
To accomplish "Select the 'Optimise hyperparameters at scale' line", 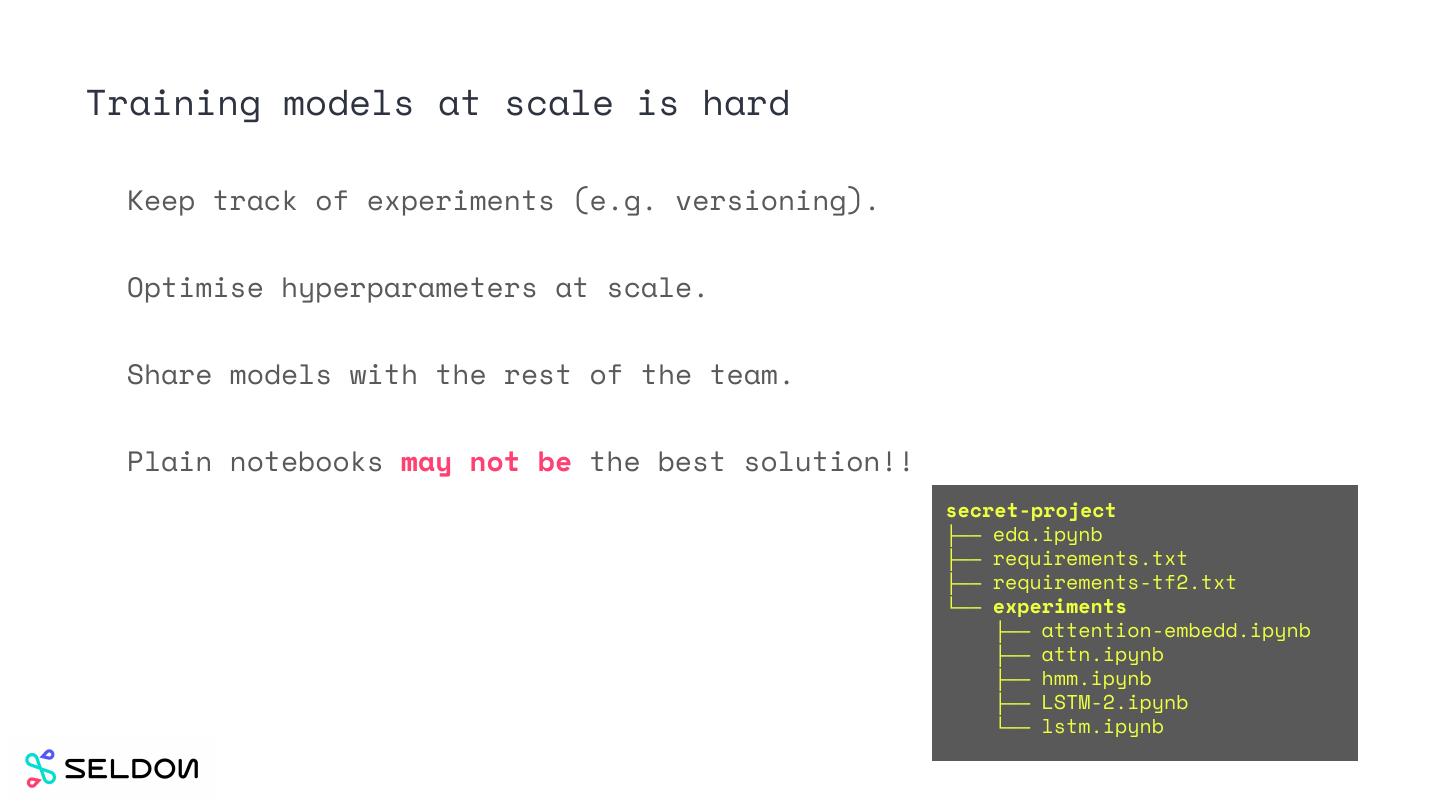I will pos(417,288).
